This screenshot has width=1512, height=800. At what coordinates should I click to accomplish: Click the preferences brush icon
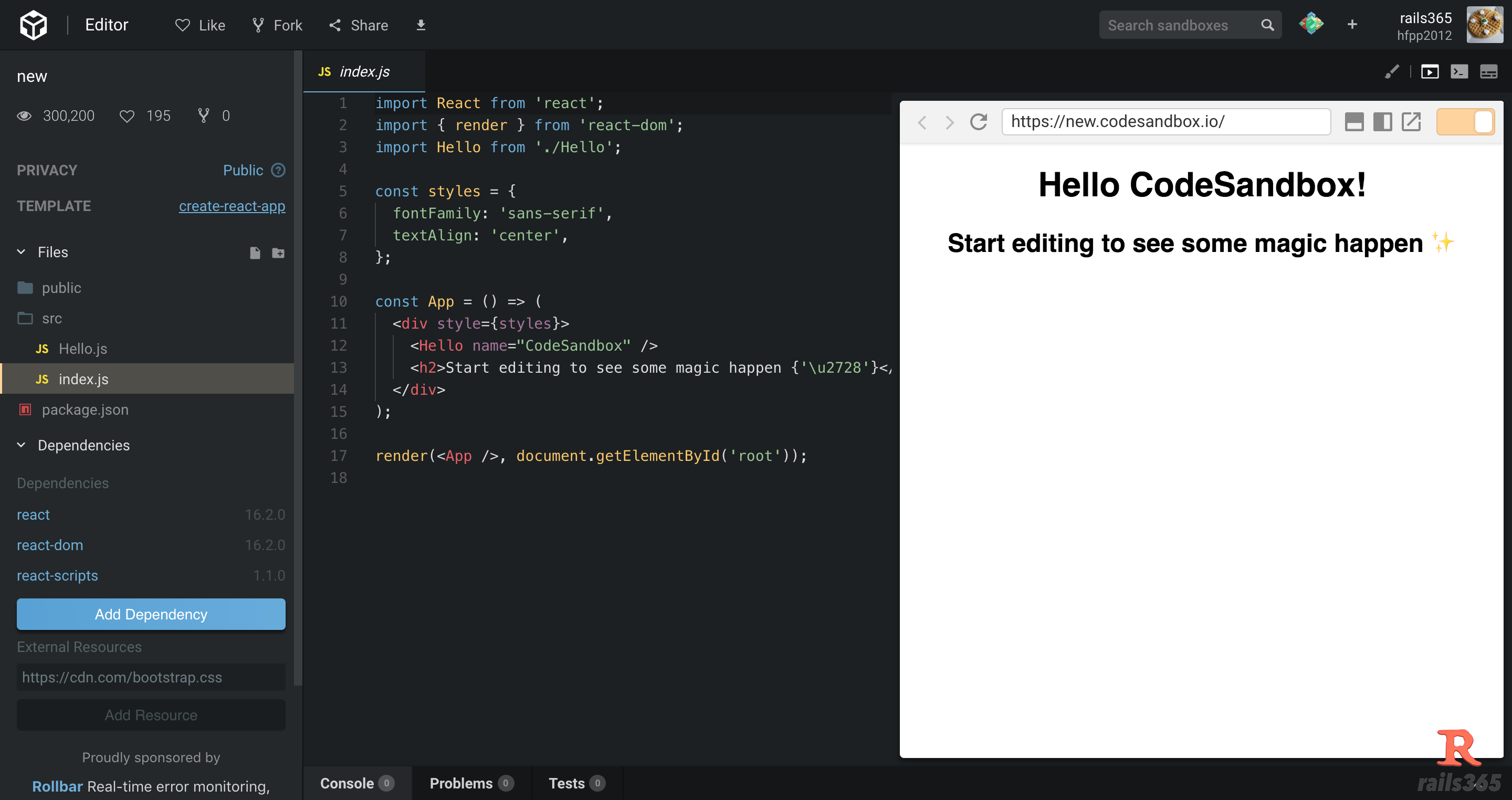coord(1392,71)
